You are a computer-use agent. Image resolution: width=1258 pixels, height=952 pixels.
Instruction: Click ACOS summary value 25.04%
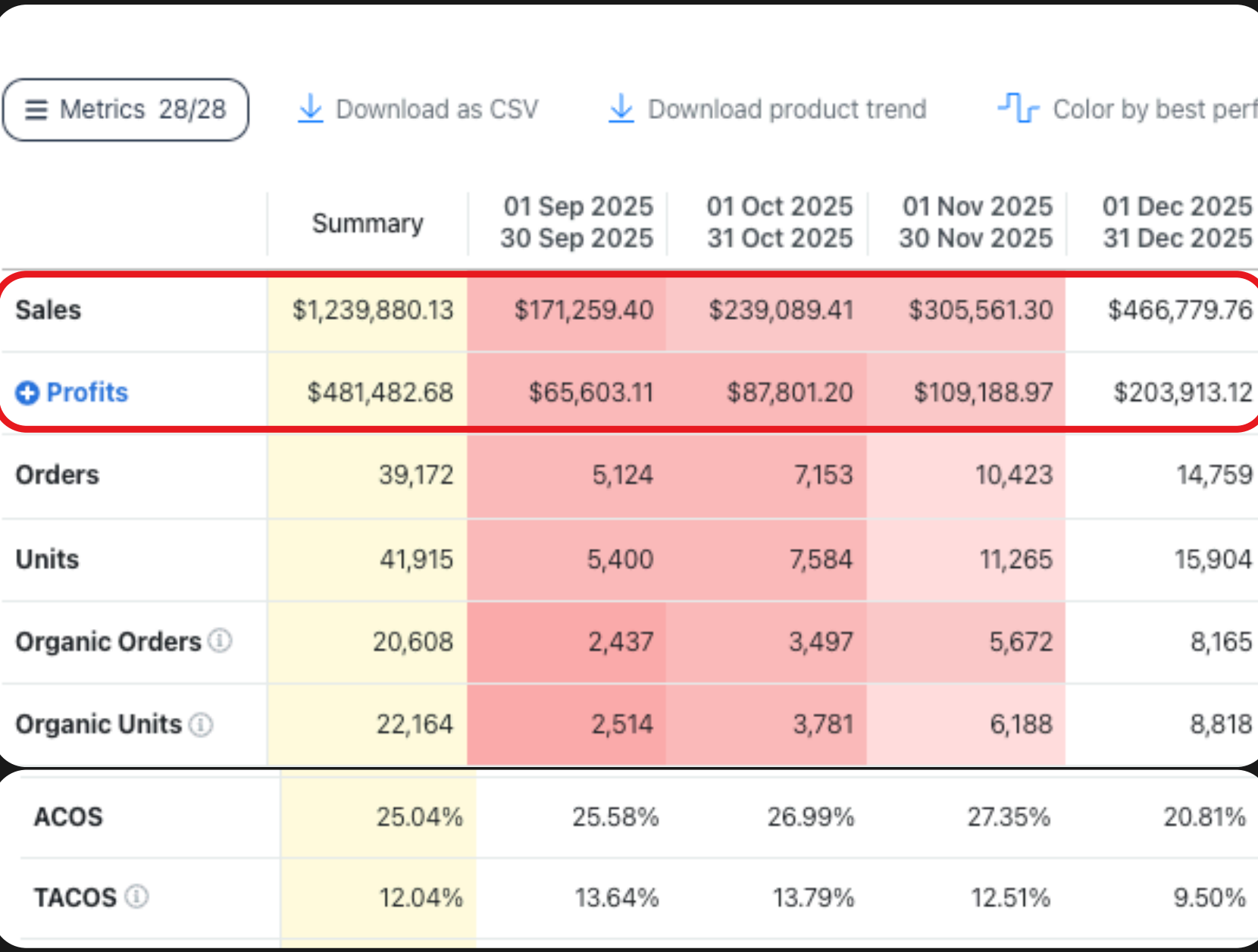click(x=420, y=817)
